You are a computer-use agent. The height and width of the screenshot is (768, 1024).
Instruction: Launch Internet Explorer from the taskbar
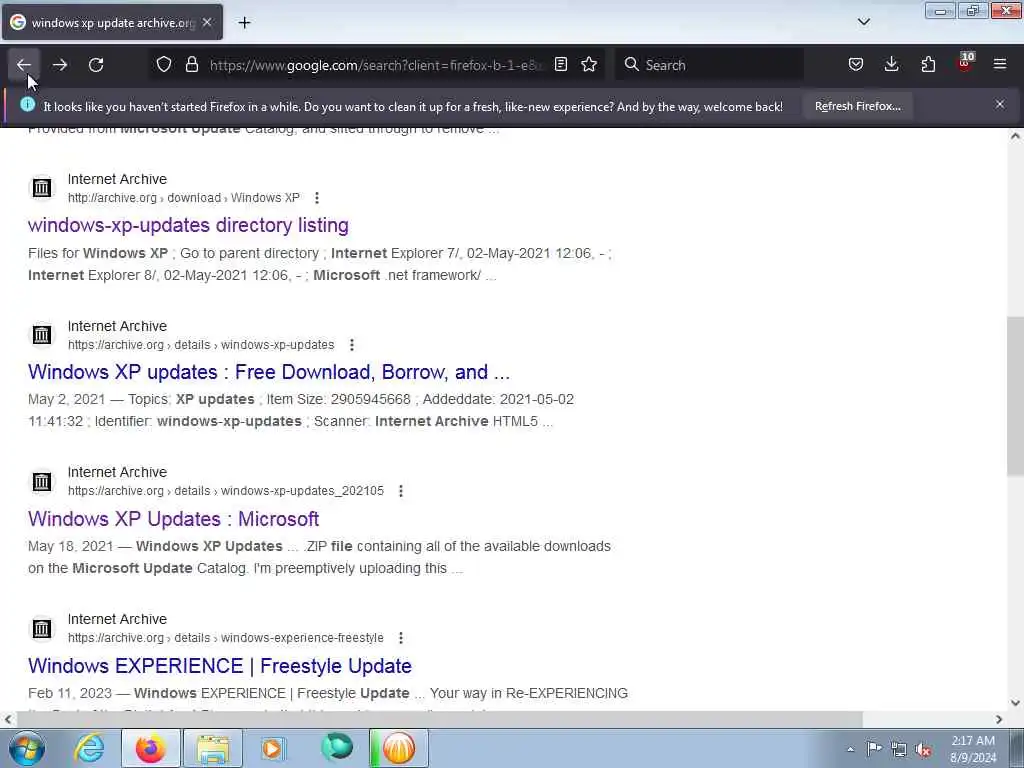pos(89,748)
